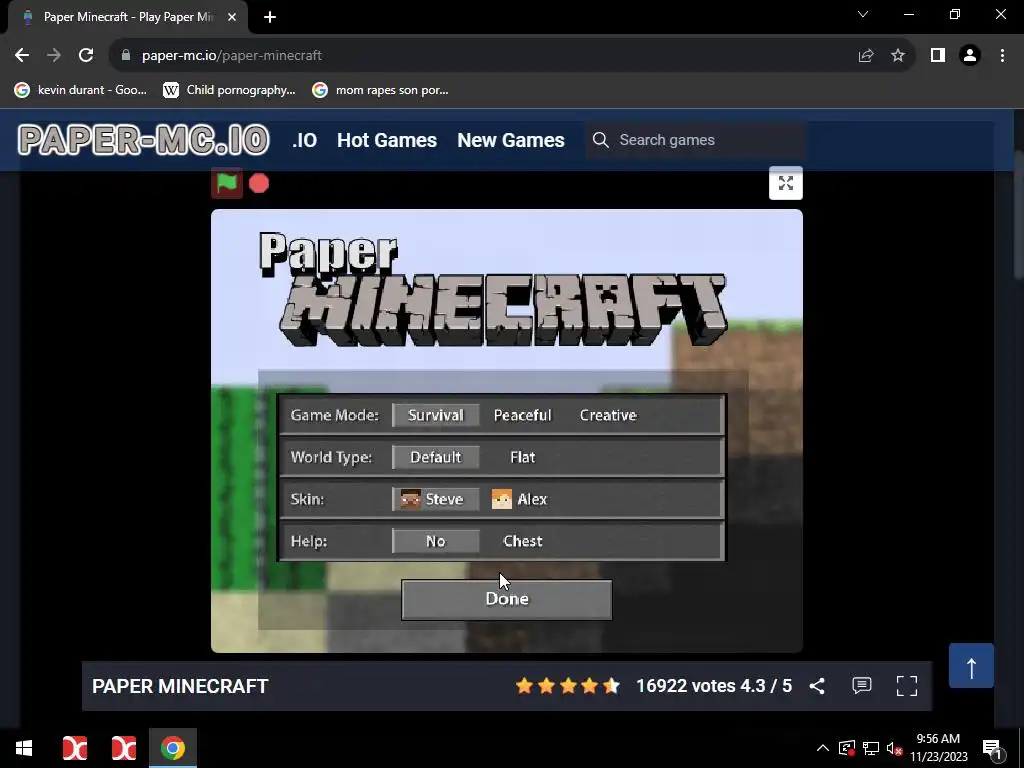Open the Chrome three-dot menu
Screen dimensions: 1024x768
pyautogui.click(x=1002, y=56)
